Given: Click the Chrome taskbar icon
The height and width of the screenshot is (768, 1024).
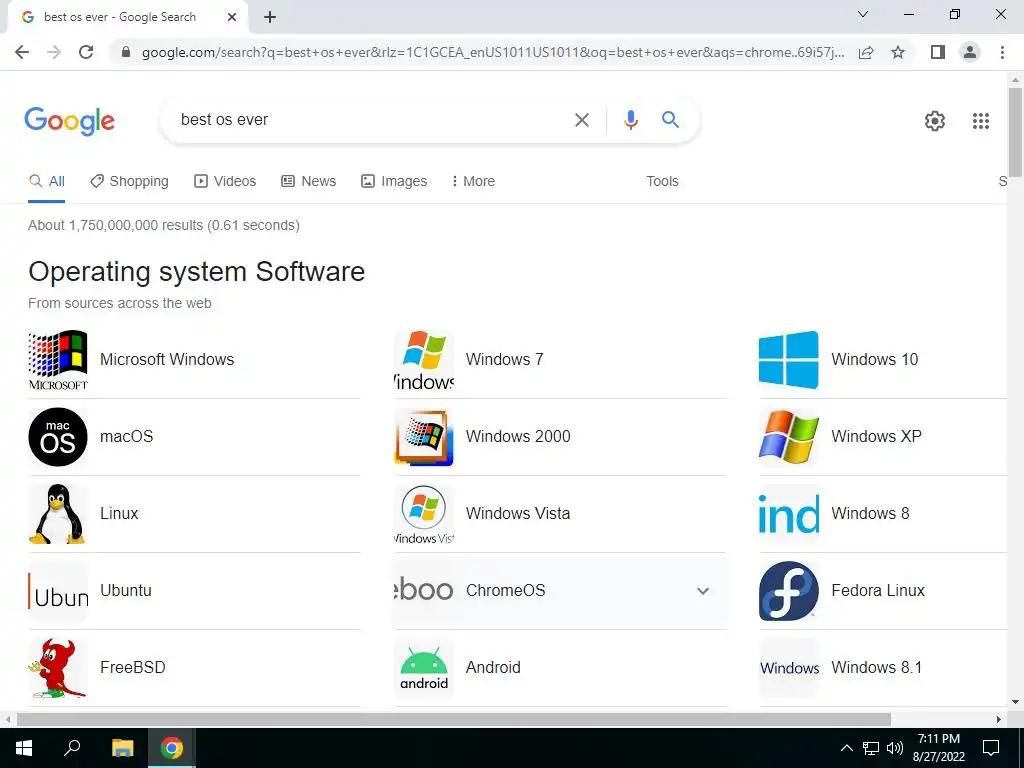Looking at the screenshot, I should coord(172,748).
